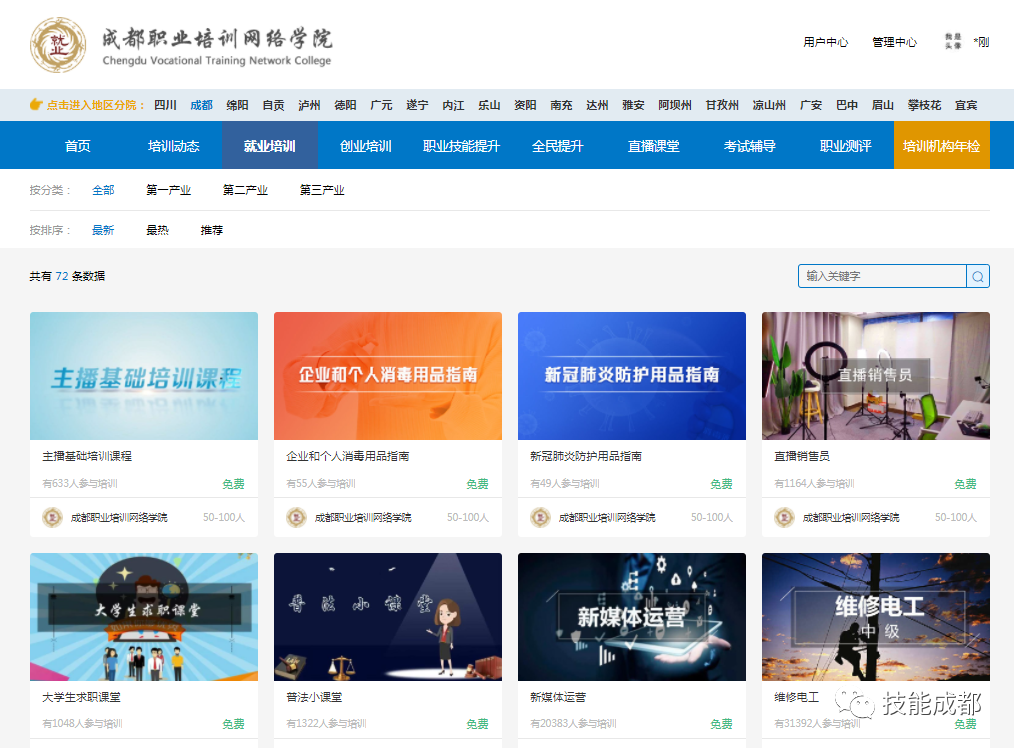Click provider logo under 直播销售员 card

pyautogui.click(x=784, y=517)
